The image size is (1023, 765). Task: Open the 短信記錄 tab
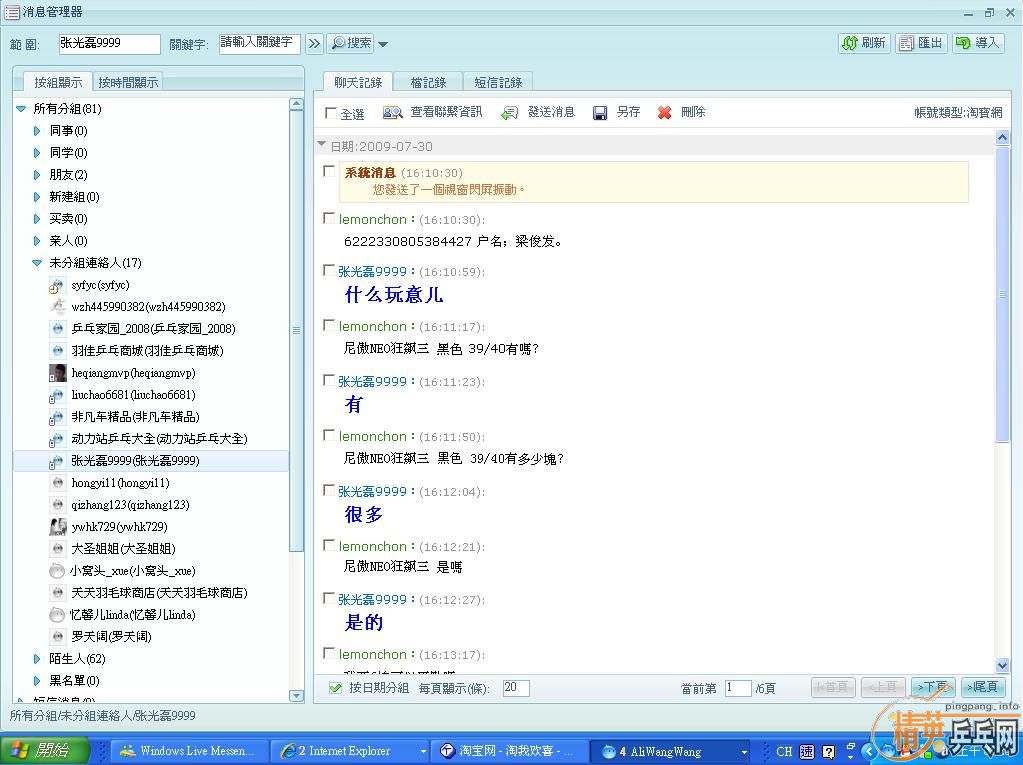(498, 82)
